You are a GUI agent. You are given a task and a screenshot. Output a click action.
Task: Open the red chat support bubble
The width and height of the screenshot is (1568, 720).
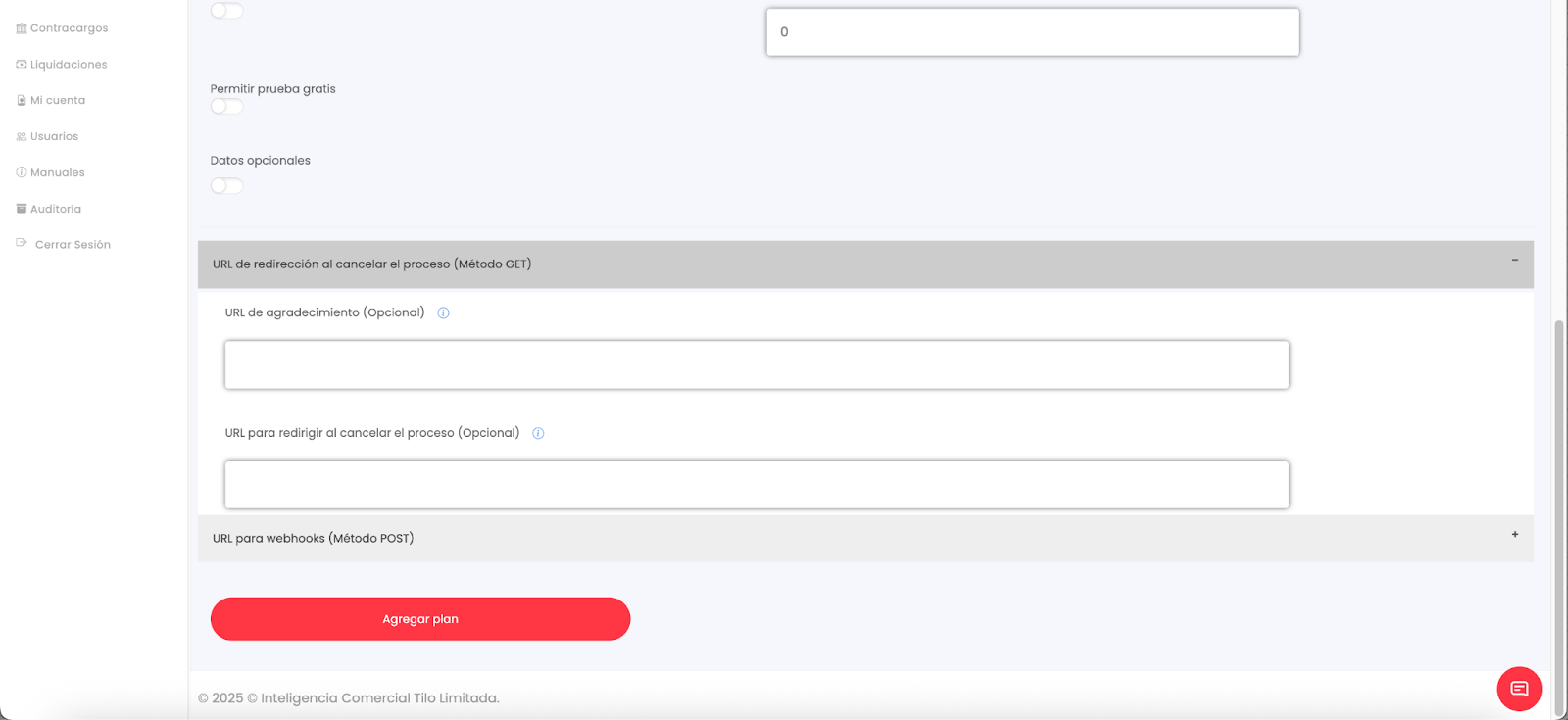coord(1519,689)
